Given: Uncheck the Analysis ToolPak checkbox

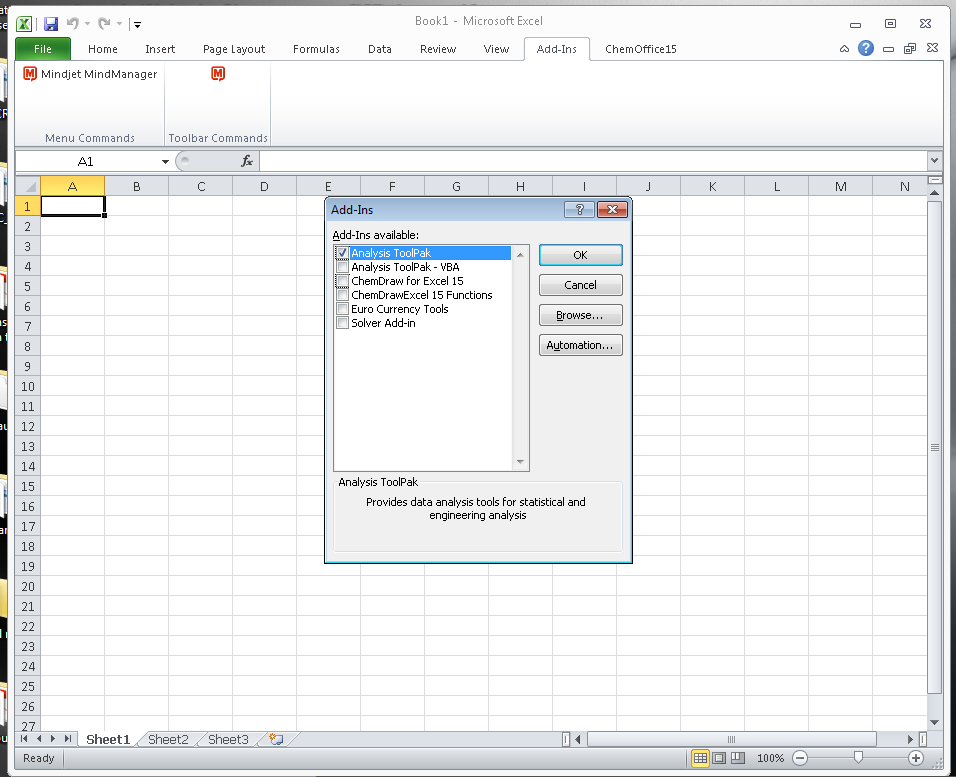Looking at the screenshot, I should pyautogui.click(x=343, y=253).
